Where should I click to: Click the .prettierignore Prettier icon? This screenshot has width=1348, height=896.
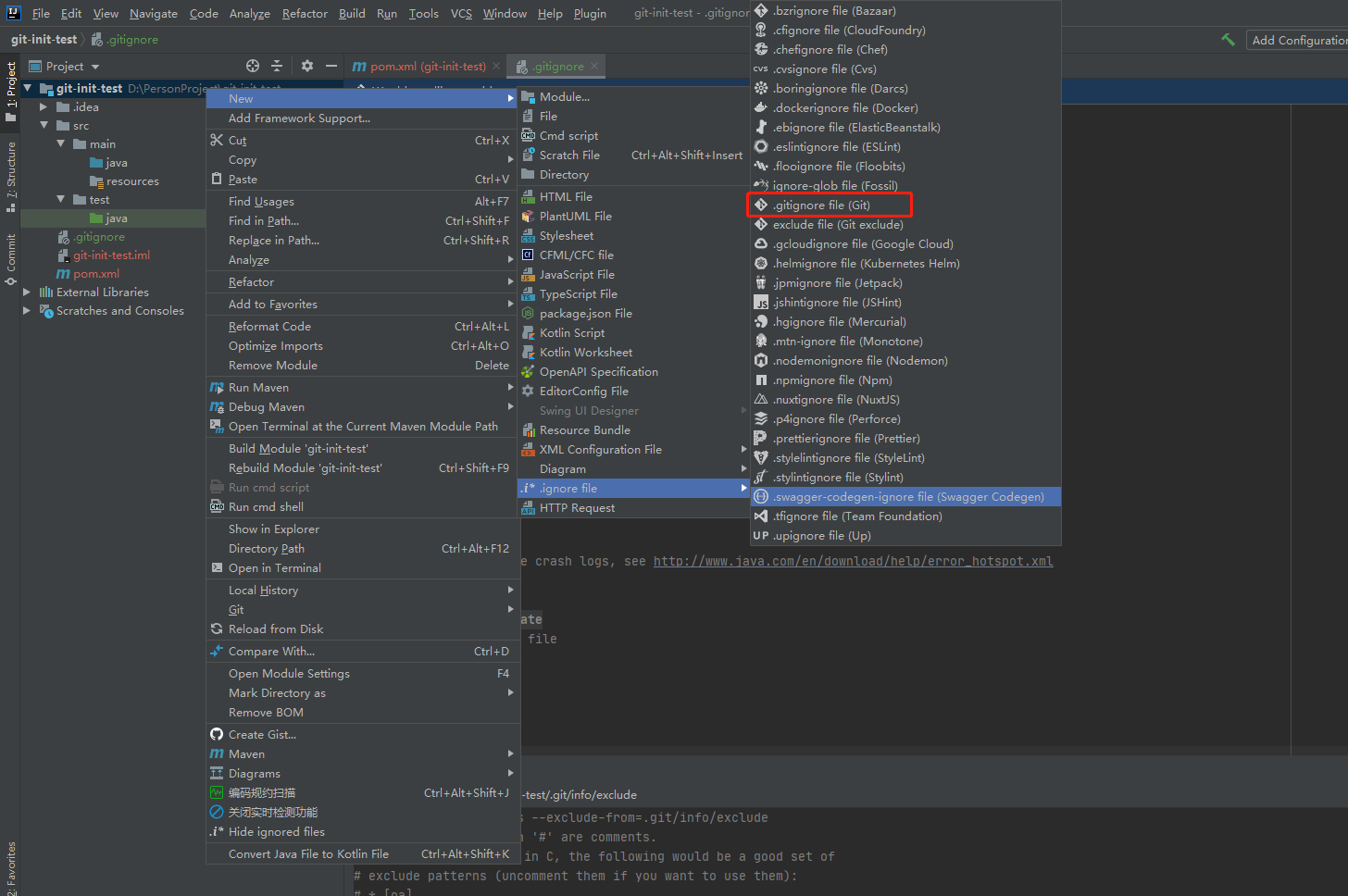point(761,438)
